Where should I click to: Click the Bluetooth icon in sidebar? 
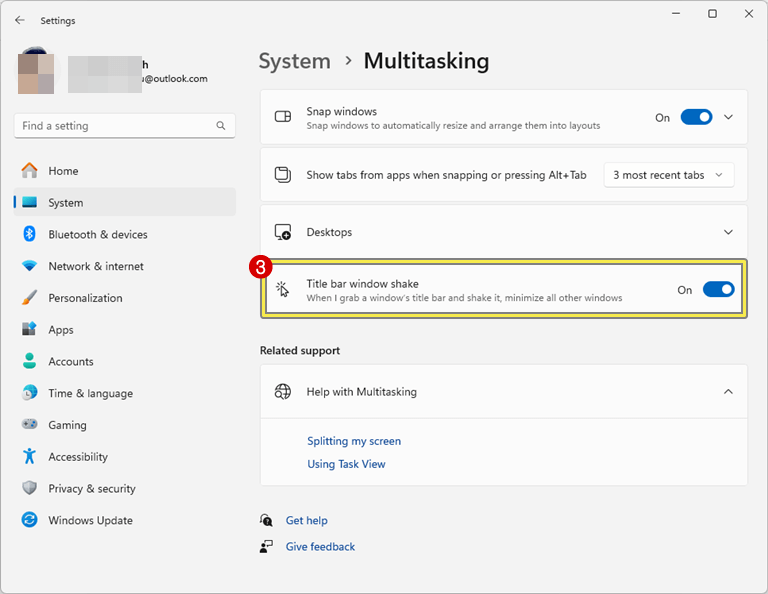(29, 234)
